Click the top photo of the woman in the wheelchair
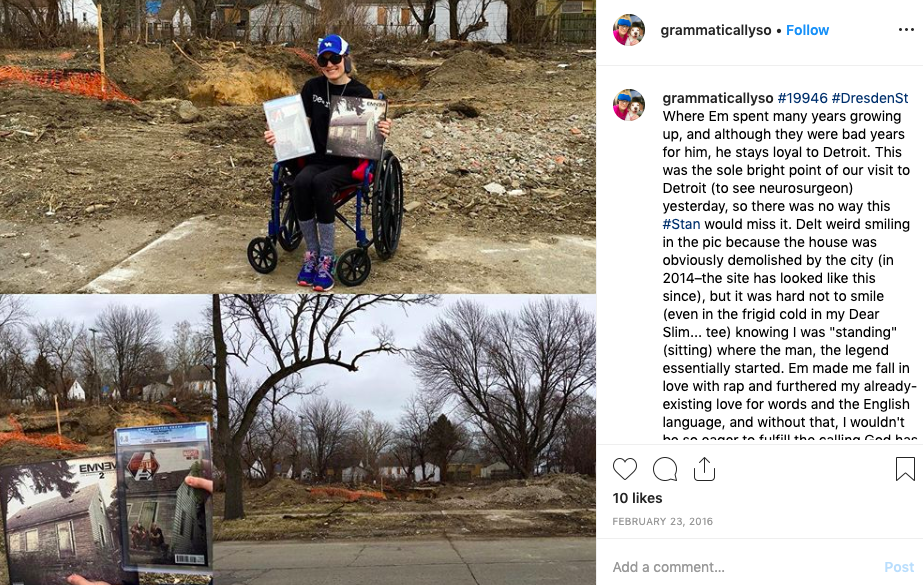This screenshot has width=923, height=585. [298, 147]
